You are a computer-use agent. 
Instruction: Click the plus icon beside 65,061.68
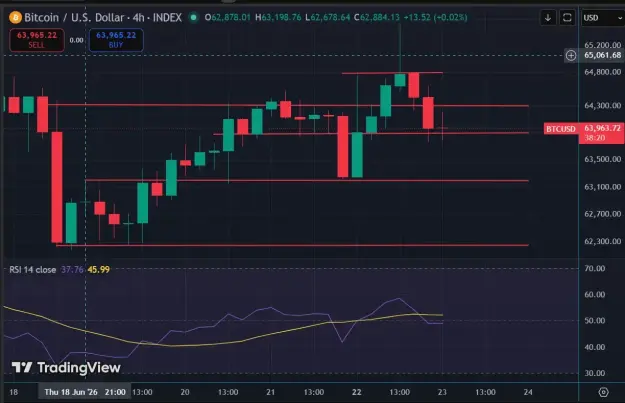[571, 55]
